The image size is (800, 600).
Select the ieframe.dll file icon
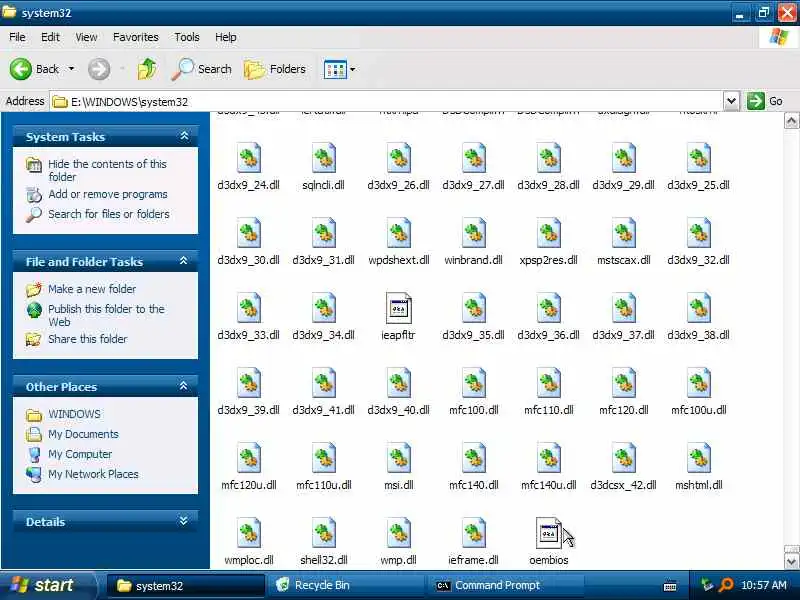[474, 533]
